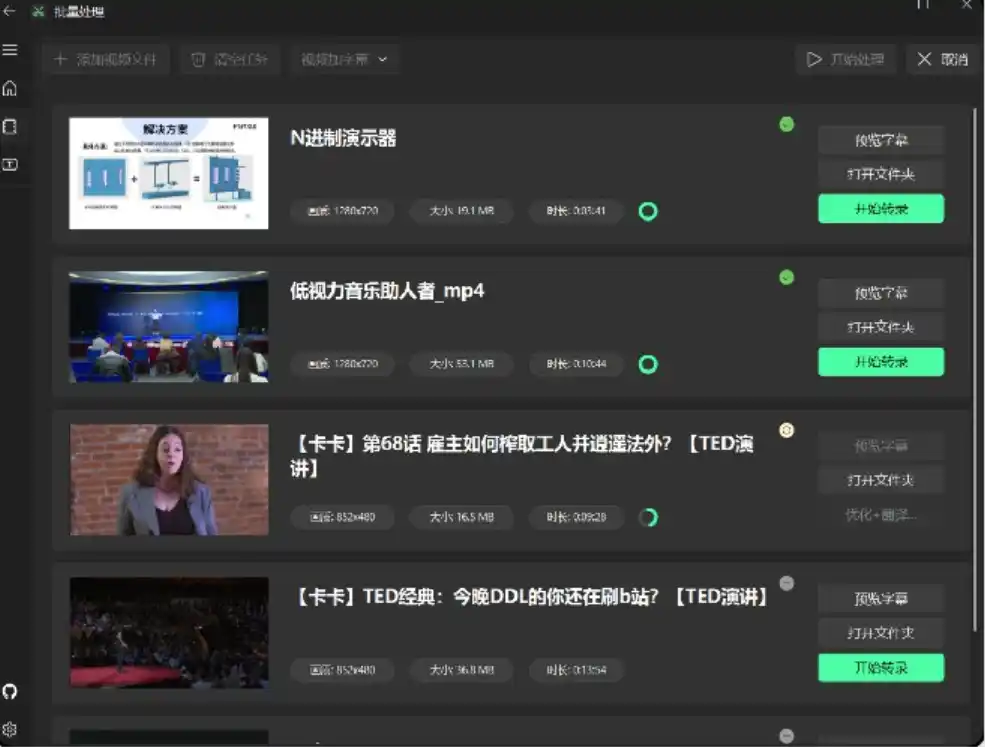Click 打开文件夹 on the 第68话 row

[x=881, y=480]
